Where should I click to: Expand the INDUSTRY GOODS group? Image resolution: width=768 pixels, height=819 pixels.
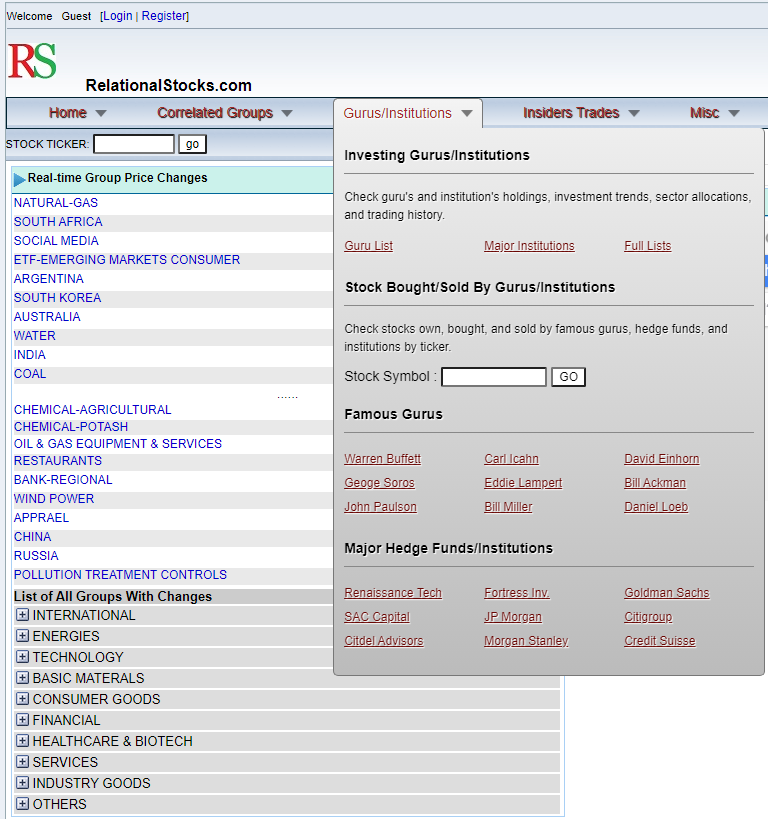(x=22, y=782)
